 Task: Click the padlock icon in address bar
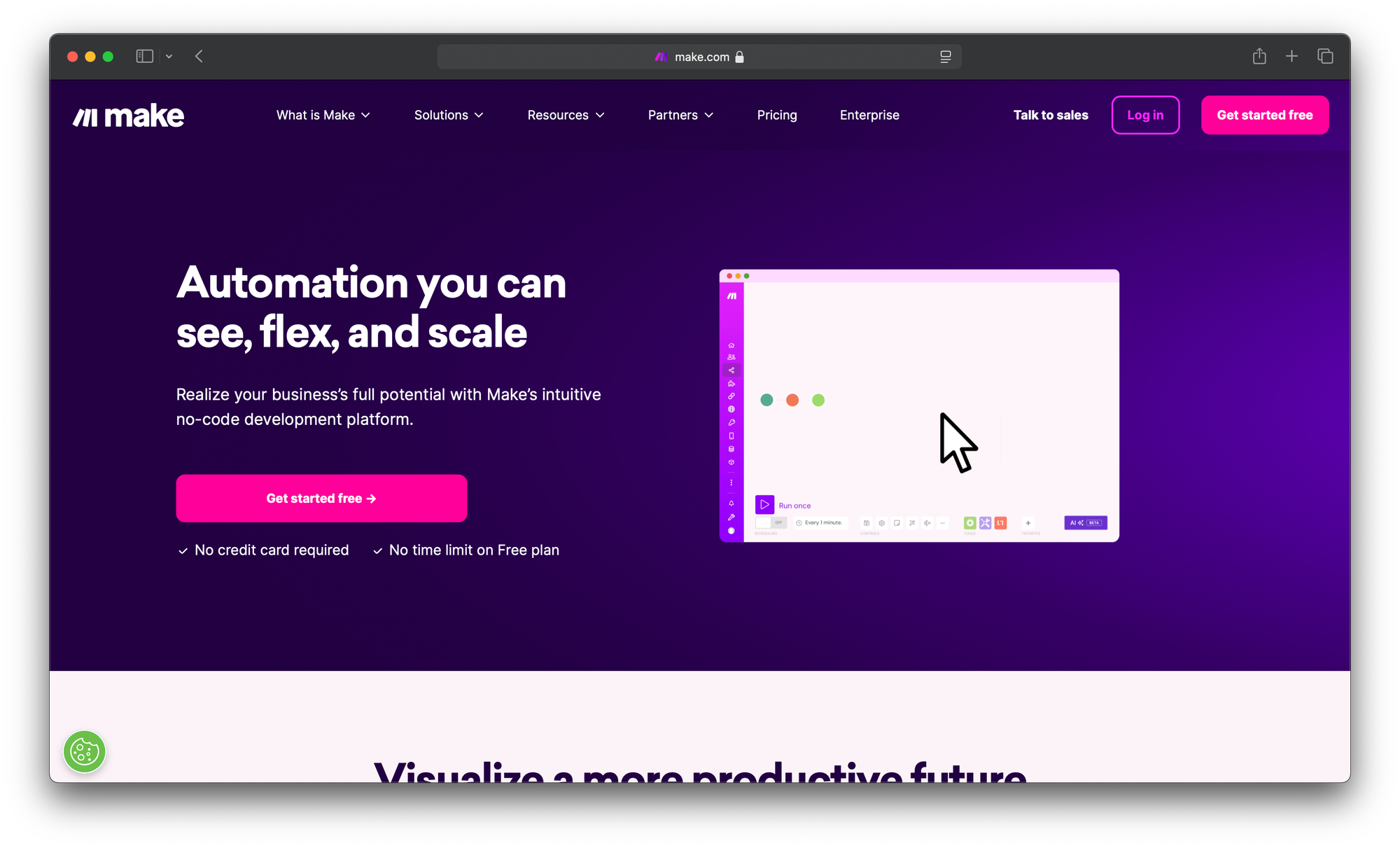coord(739,57)
